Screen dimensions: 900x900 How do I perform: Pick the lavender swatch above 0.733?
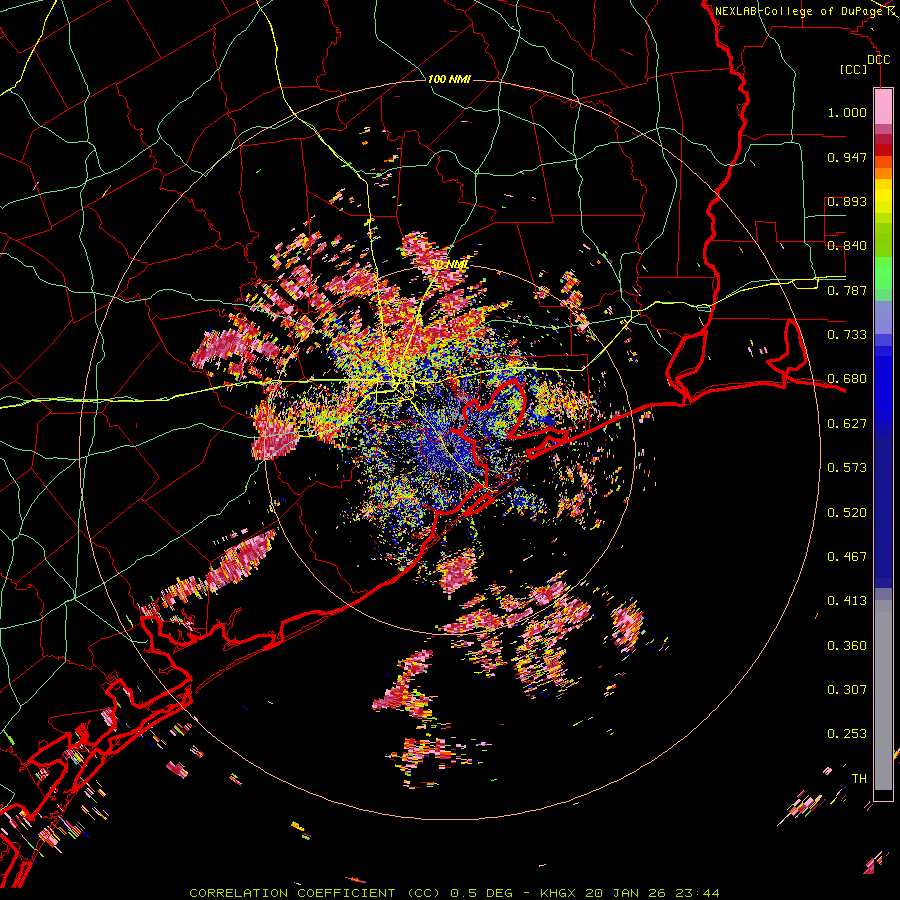tap(883, 317)
